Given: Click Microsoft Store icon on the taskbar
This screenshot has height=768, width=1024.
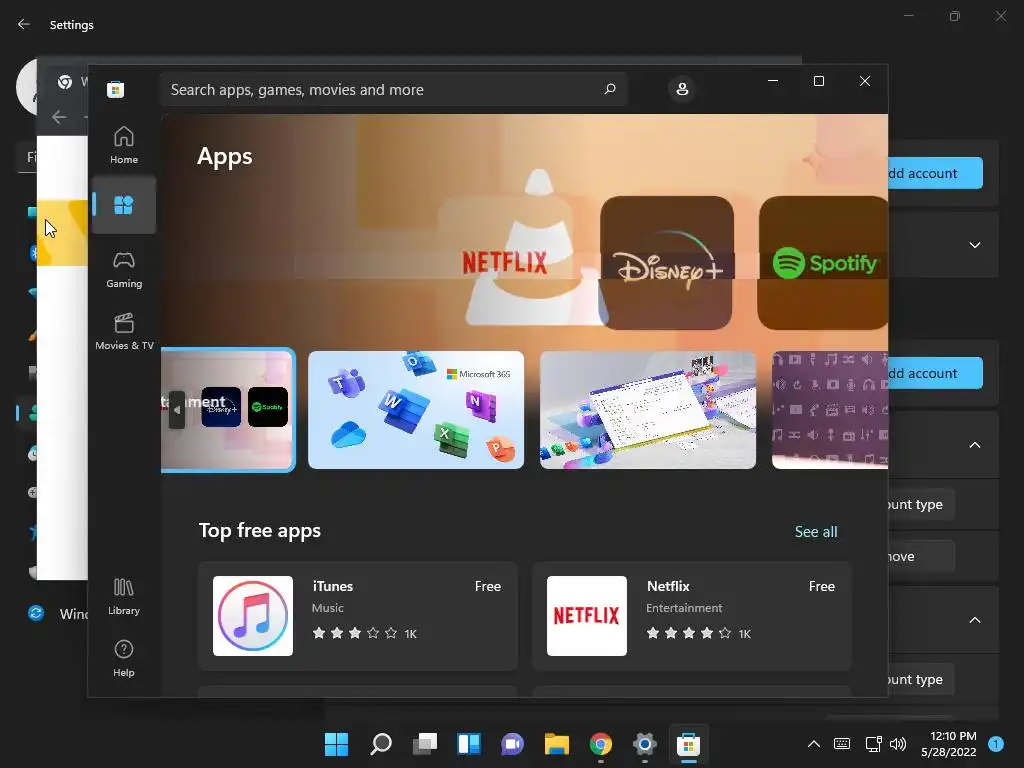Looking at the screenshot, I should point(688,744).
